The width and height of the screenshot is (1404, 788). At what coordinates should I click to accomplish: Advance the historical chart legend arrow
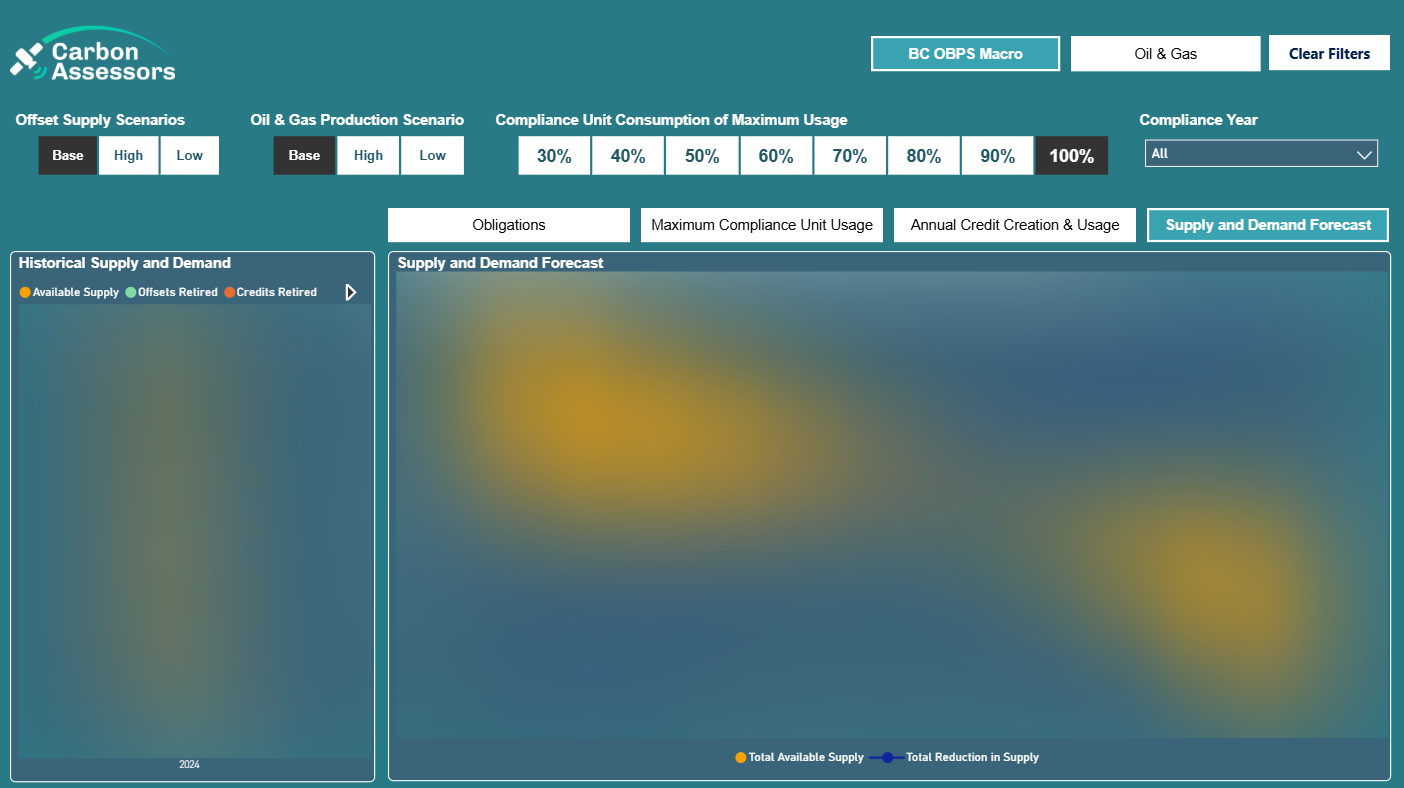(351, 292)
